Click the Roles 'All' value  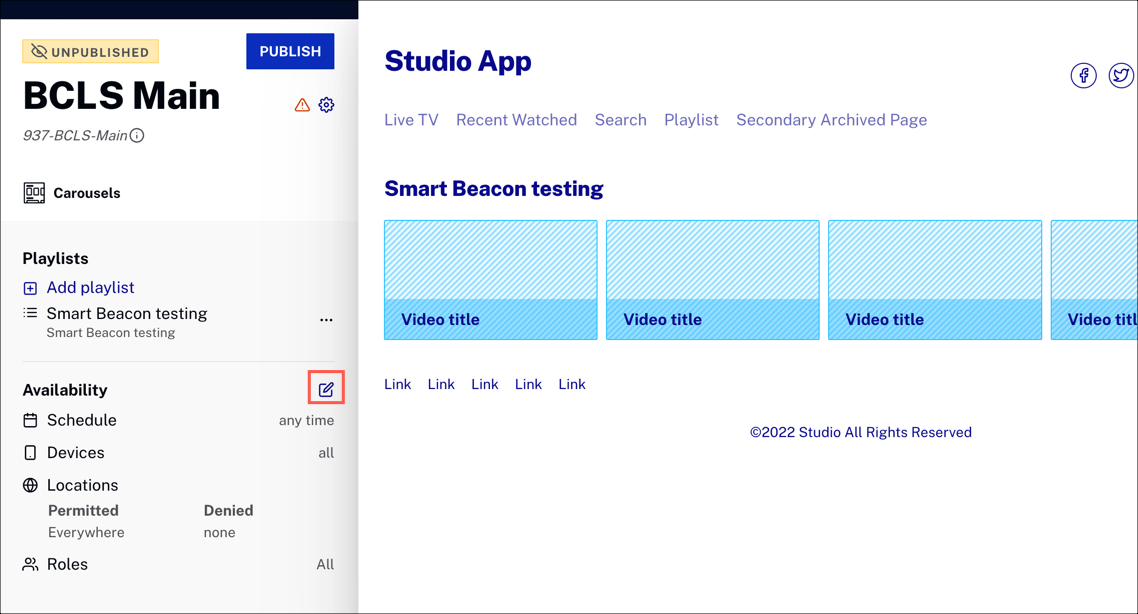tap(325, 565)
